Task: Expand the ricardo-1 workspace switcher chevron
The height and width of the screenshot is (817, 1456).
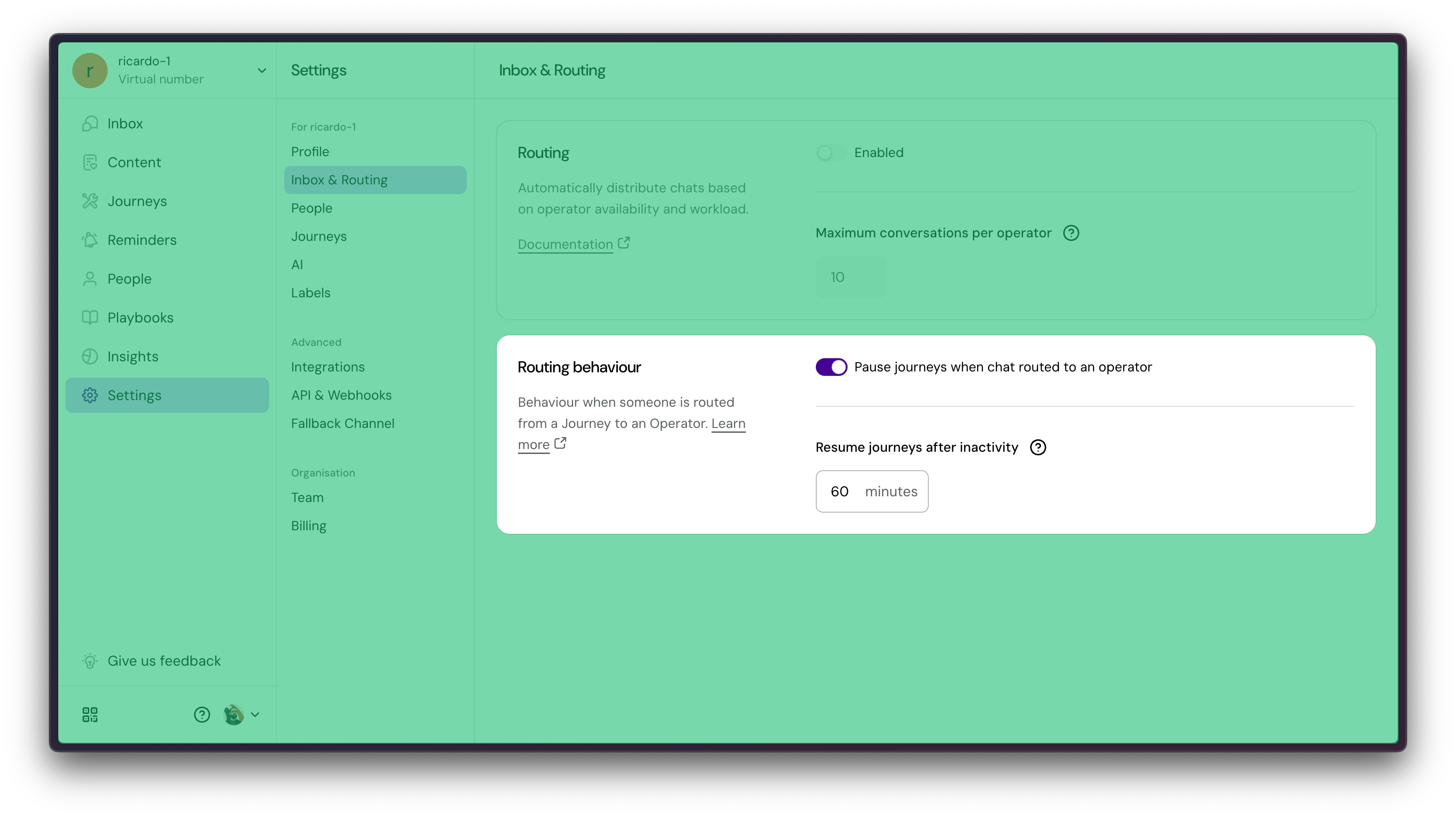Action: (x=262, y=71)
